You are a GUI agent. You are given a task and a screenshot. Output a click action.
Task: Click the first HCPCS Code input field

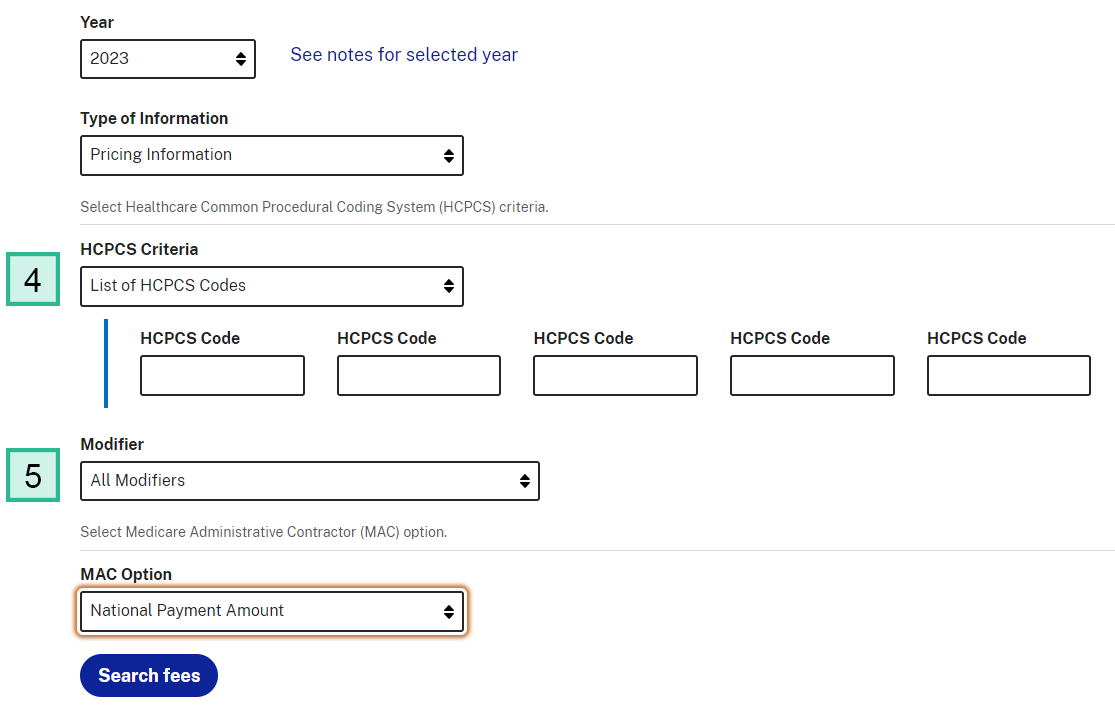click(x=222, y=375)
